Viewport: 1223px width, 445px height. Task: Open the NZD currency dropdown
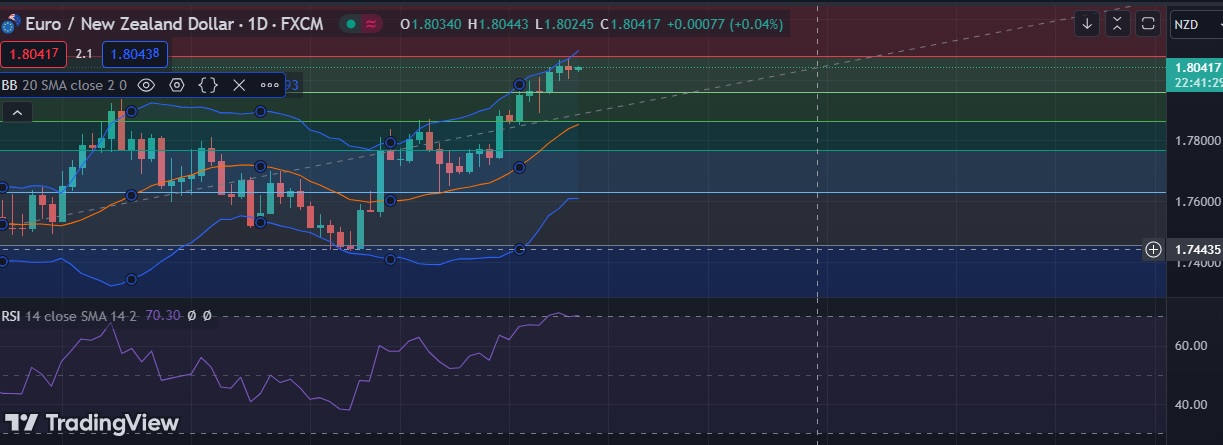coord(1195,24)
